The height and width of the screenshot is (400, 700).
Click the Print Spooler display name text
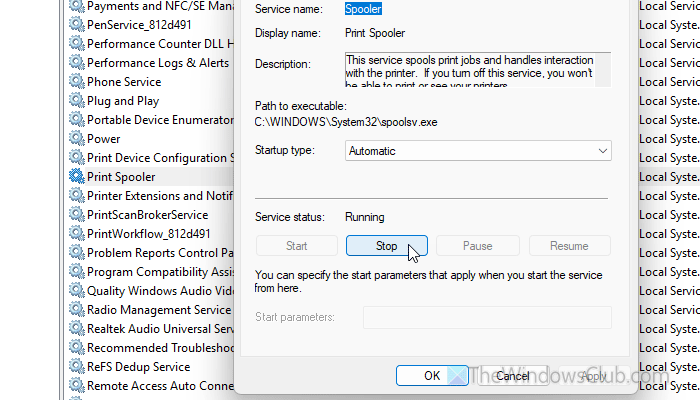[375, 33]
